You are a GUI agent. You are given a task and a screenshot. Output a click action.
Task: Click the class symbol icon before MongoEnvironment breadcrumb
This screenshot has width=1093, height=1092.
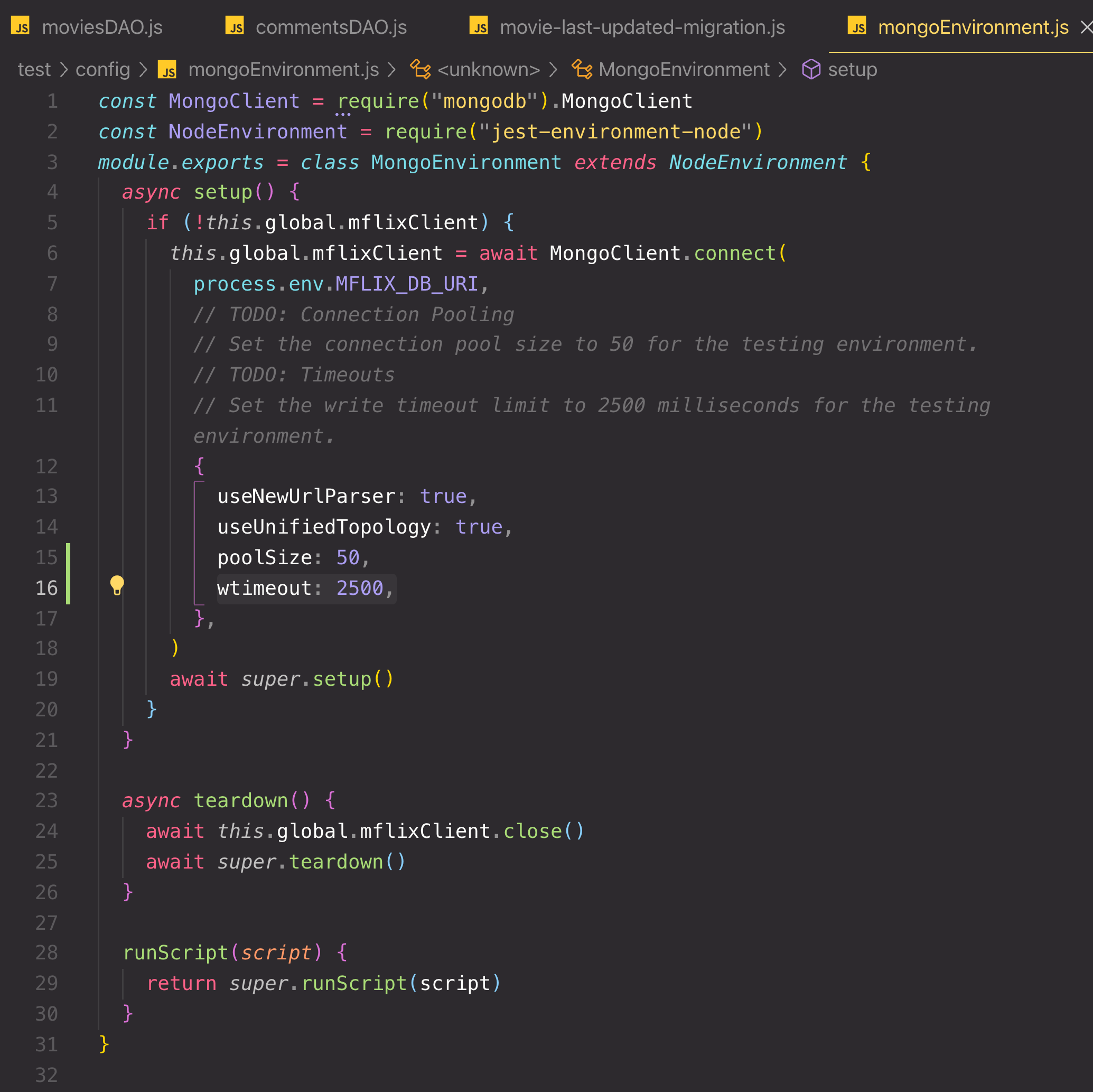click(582, 70)
